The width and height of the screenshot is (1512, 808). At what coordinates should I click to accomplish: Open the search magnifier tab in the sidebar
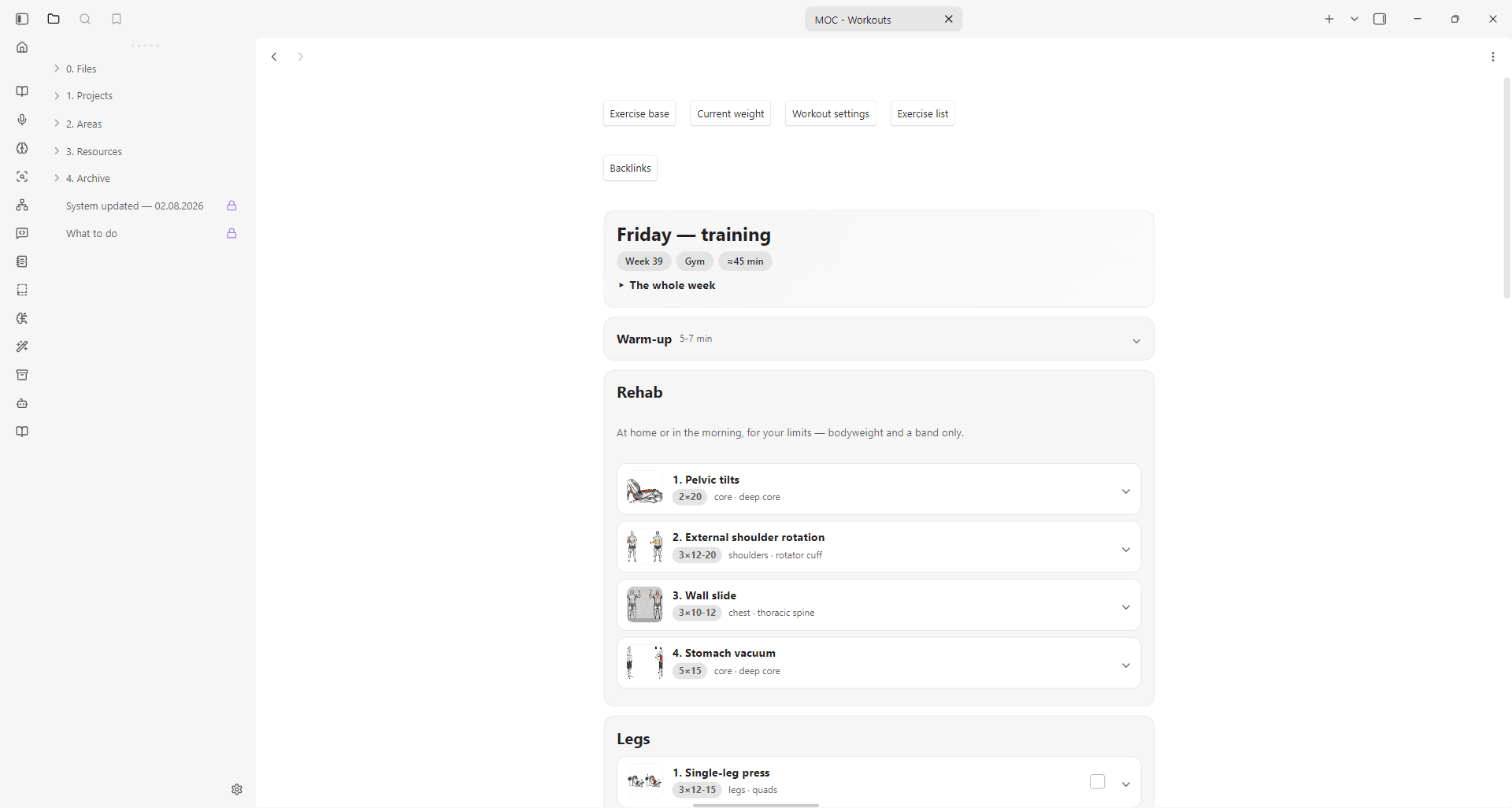coord(85,19)
